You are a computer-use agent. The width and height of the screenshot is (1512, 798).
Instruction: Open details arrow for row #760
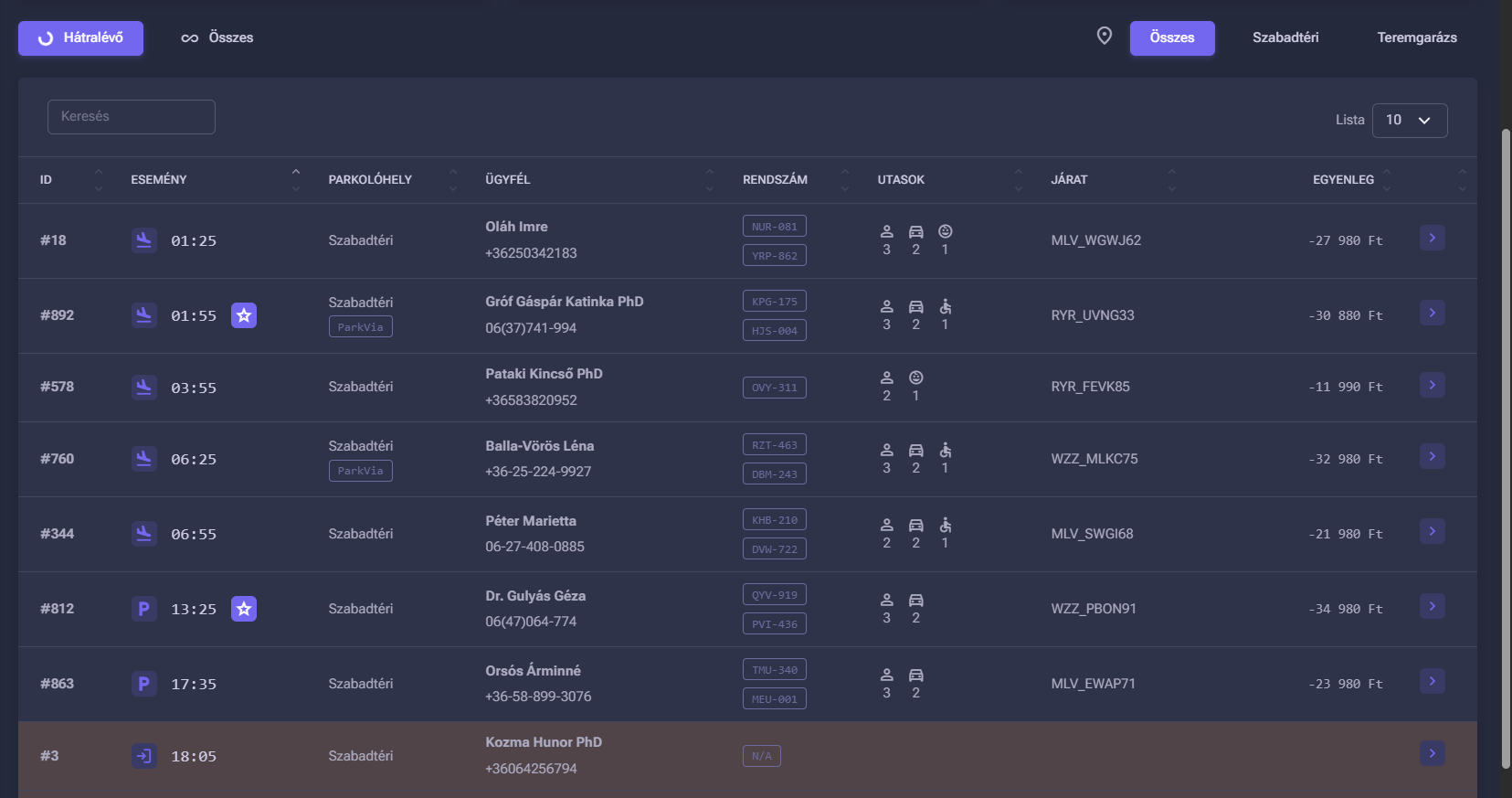coord(1433,456)
